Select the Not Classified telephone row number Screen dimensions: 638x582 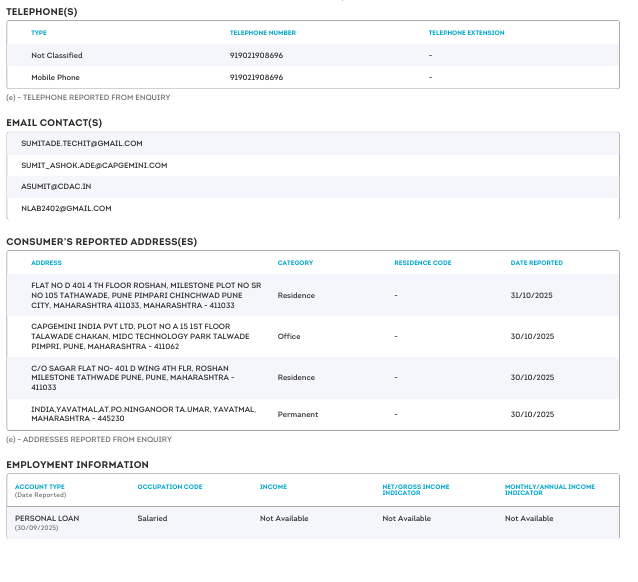click(256, 55)
